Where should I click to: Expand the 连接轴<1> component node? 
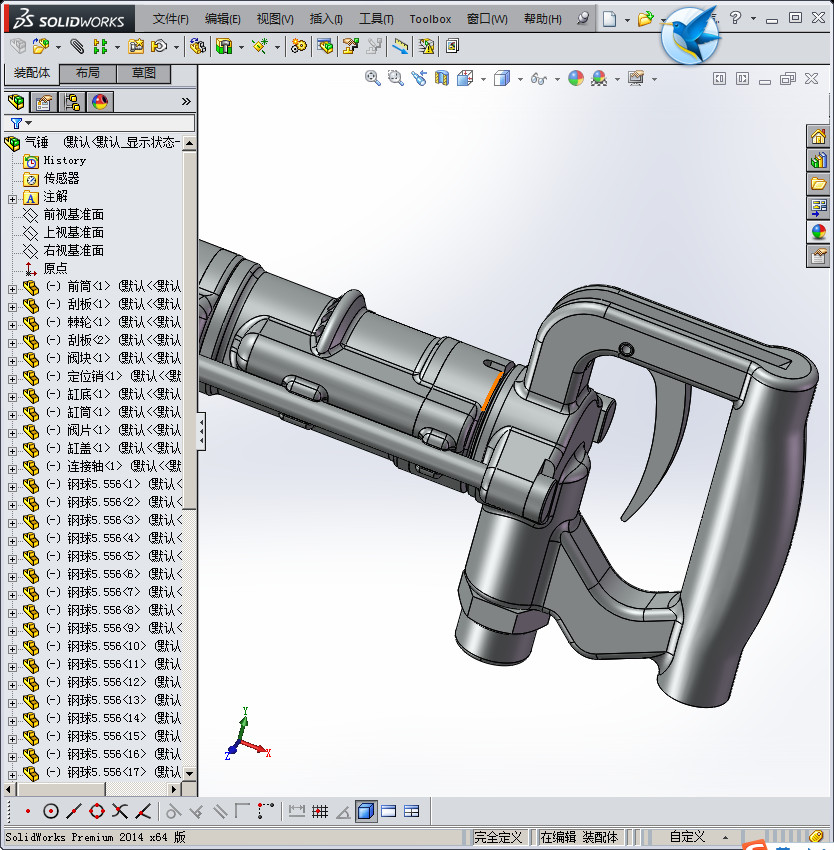coord(12,469)
